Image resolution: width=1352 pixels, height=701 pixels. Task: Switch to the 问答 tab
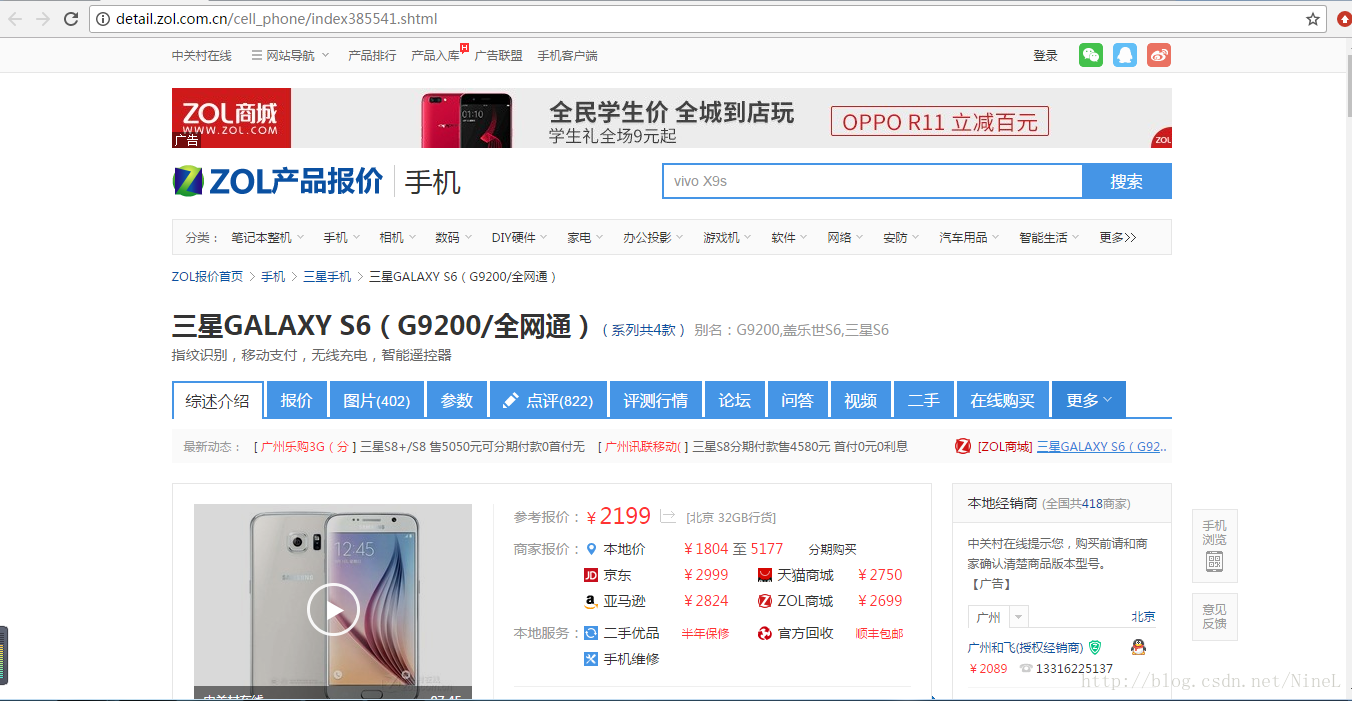tap(798, 400)
